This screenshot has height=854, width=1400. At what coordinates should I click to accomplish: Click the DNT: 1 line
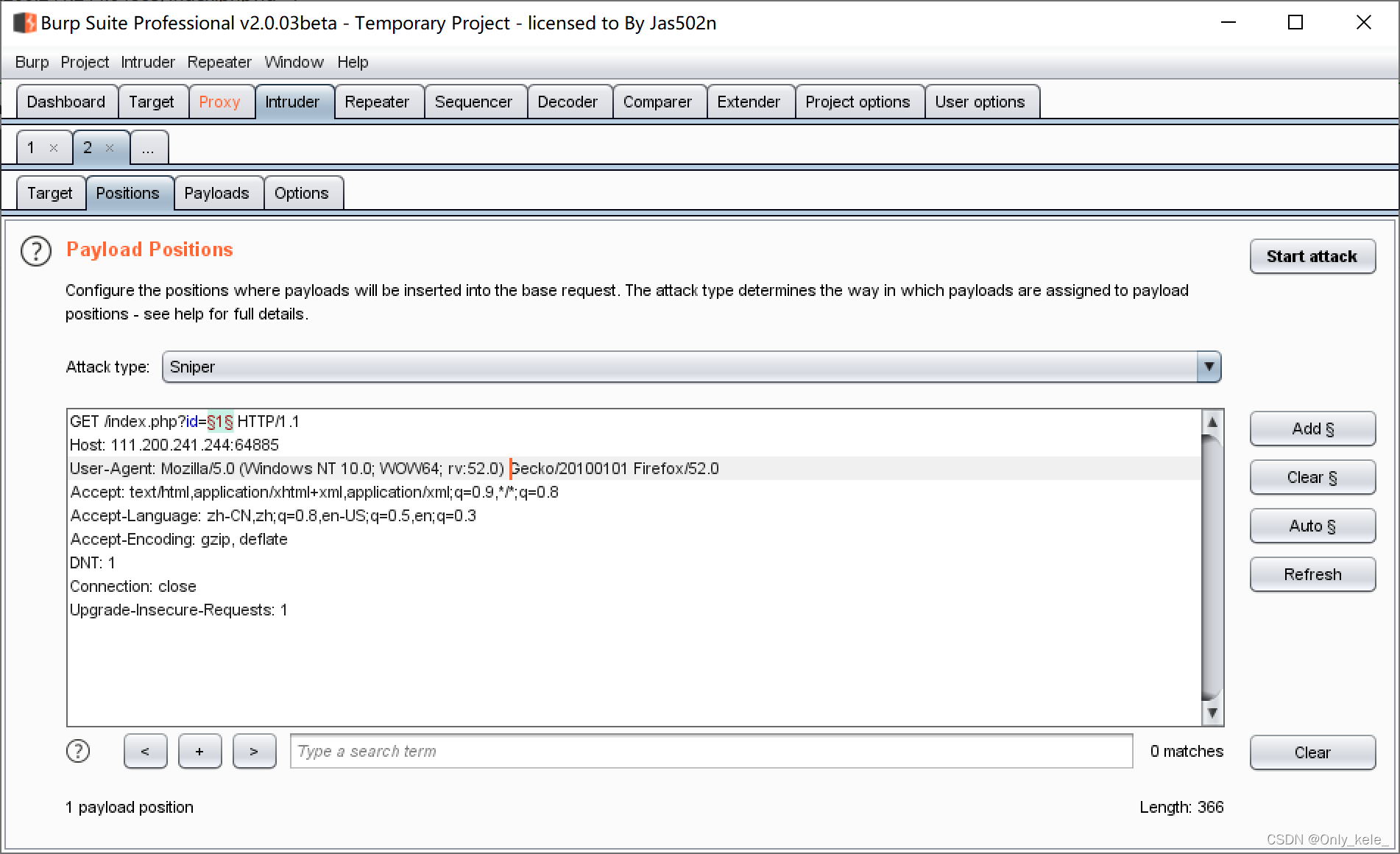(93, 562)
